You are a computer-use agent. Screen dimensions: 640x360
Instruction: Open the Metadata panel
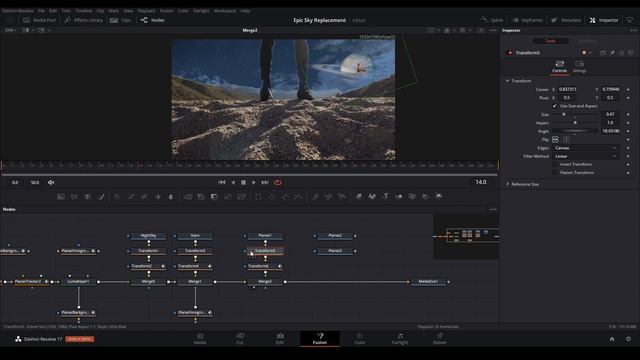click(x=566, y=20)
